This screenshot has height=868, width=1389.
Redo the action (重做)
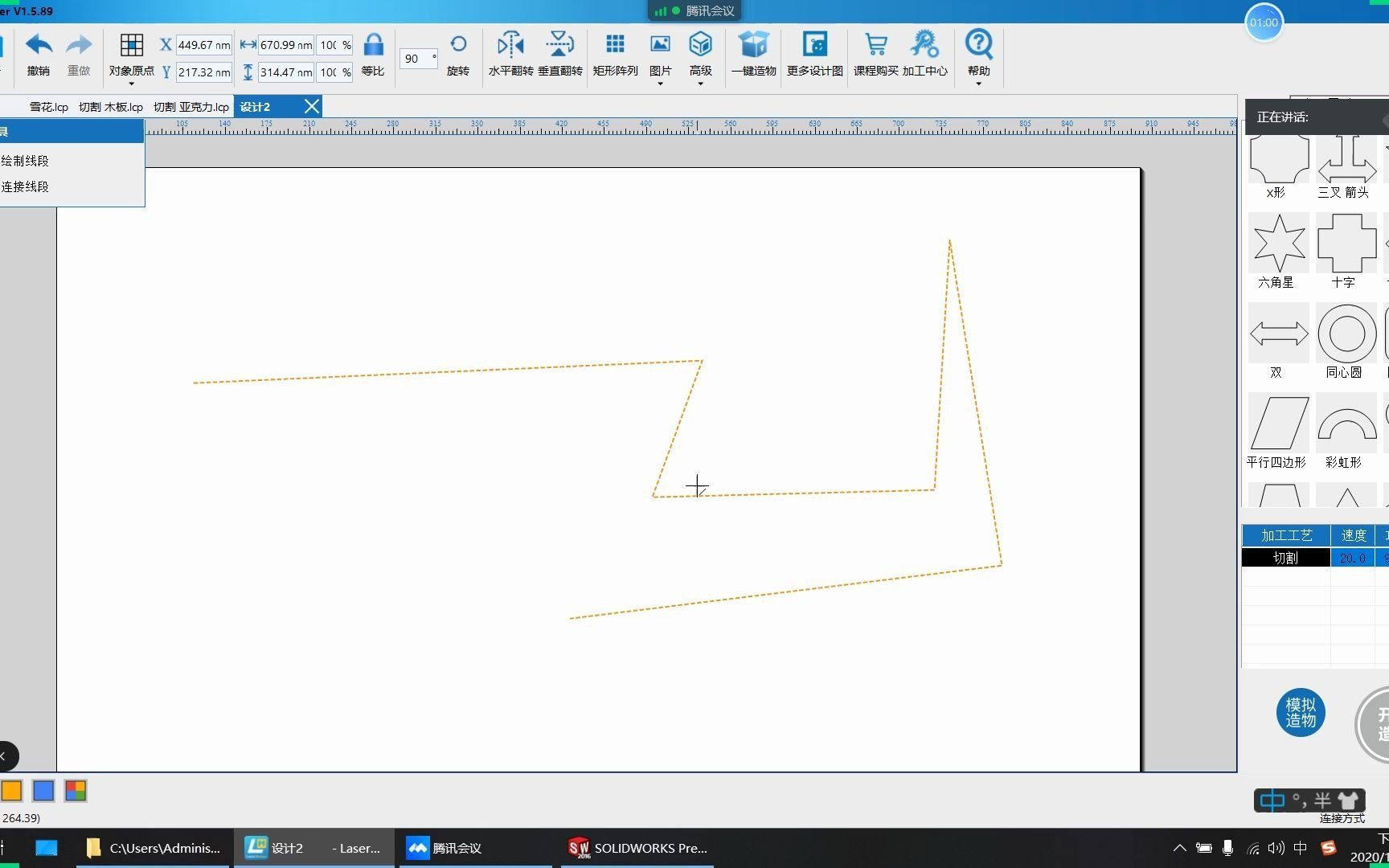pos(79,55)
